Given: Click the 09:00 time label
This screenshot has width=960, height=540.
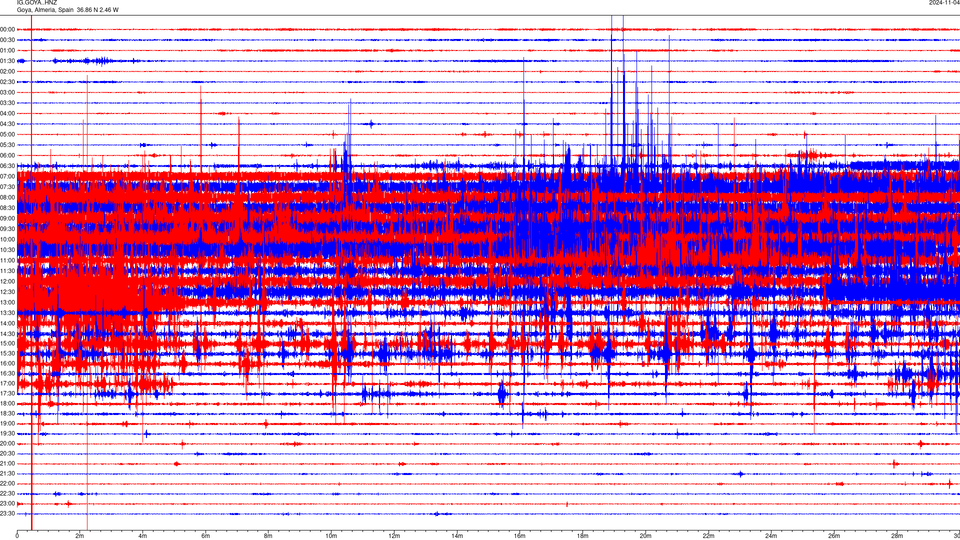Looking at the screenshot, I should [7, 219].
